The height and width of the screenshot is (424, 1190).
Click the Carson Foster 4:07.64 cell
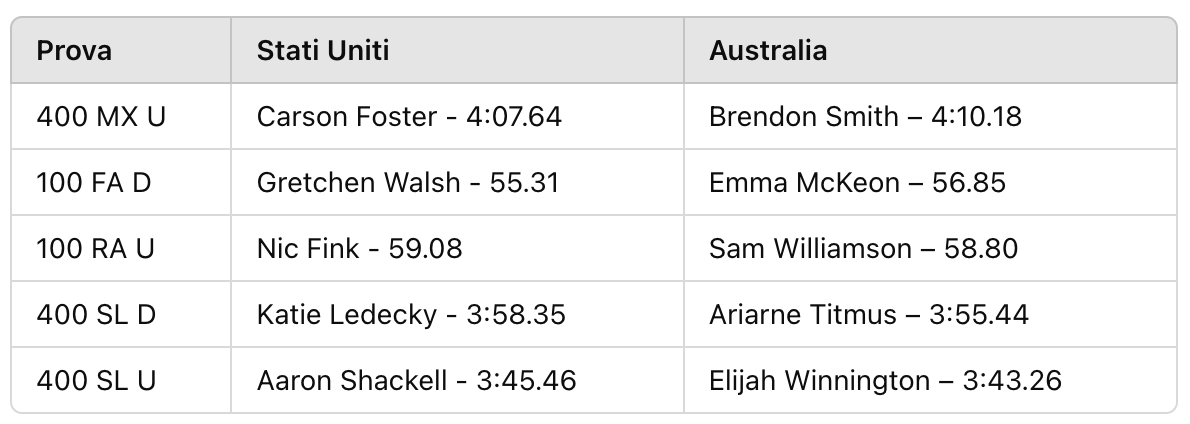409,117
